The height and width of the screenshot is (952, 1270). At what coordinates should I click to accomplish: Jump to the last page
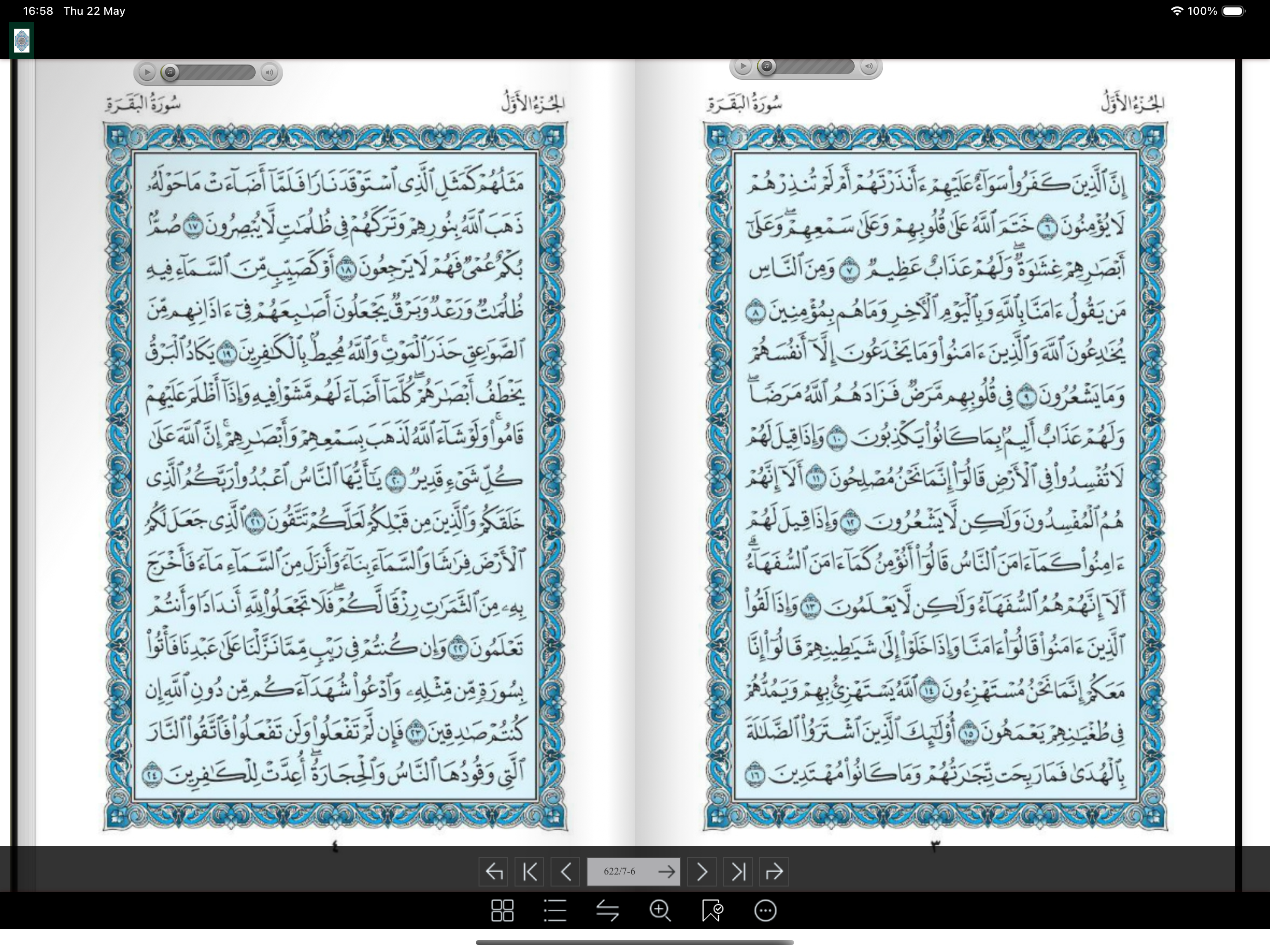(x=738, y=872)
